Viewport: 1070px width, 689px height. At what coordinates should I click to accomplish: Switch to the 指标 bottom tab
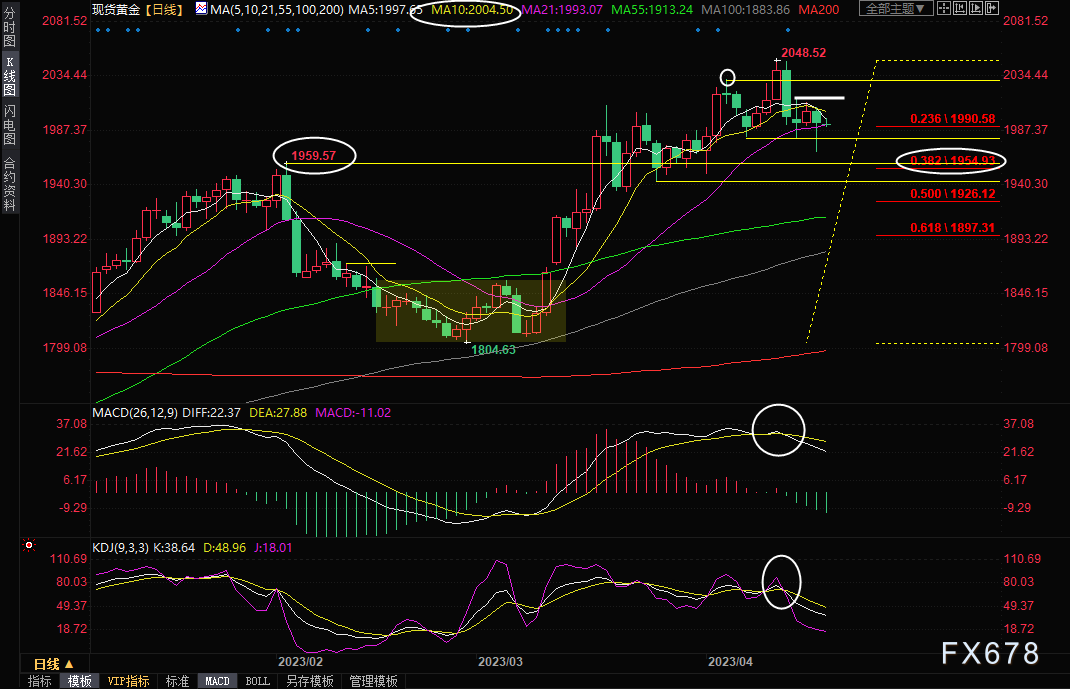40,681
